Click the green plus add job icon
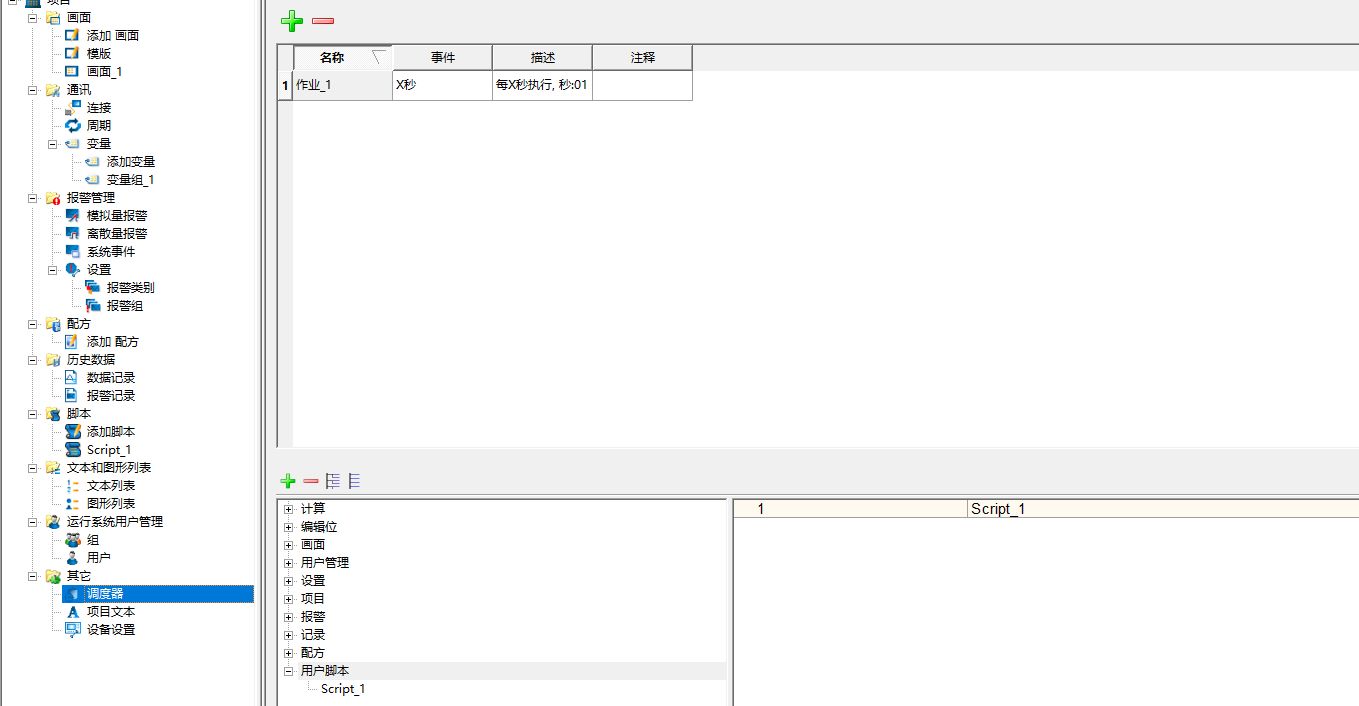This screenshot has width=1359, height=706. [x=291, y=21]
